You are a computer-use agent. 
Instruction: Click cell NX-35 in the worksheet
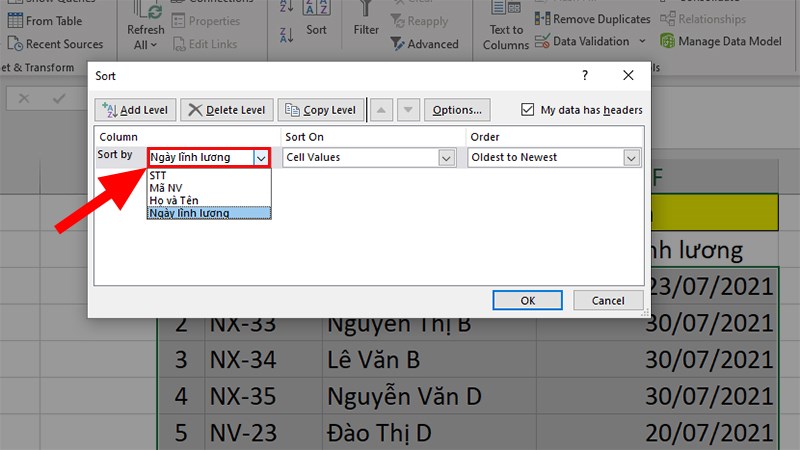[263, 397]
